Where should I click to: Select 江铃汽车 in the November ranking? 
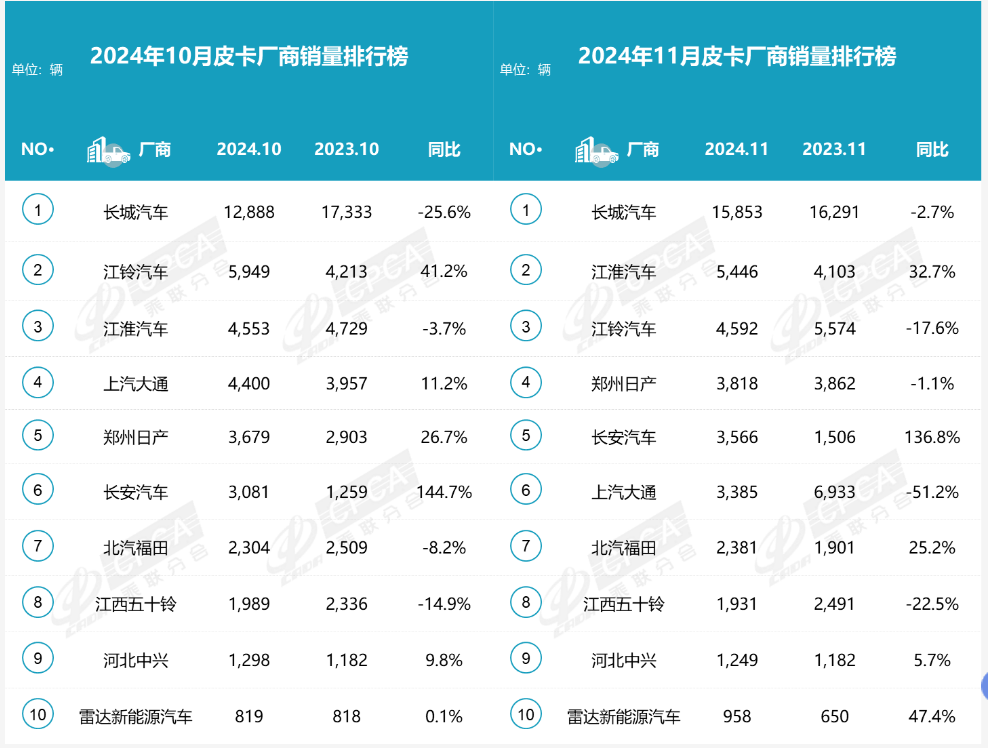pos(623,328)
